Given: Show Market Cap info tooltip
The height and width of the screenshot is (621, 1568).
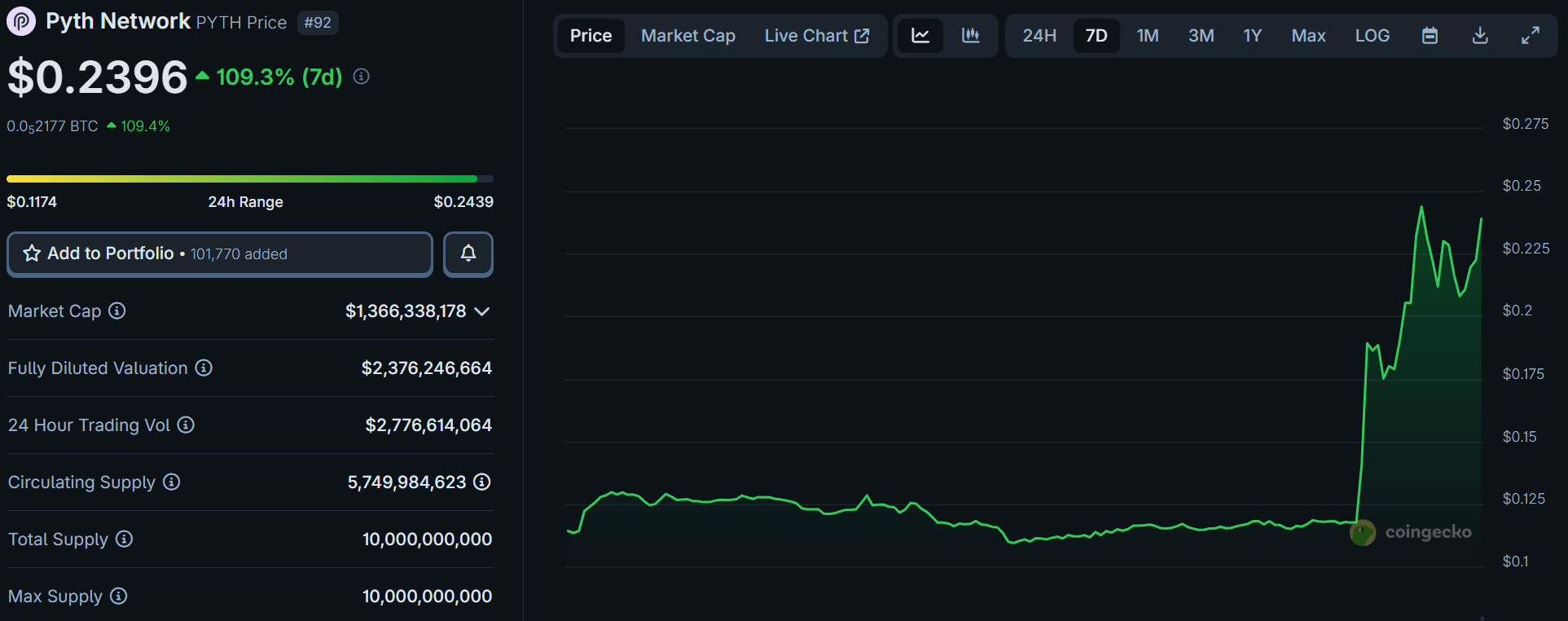Looking at the screenshot, I should (x=117, y=310).
